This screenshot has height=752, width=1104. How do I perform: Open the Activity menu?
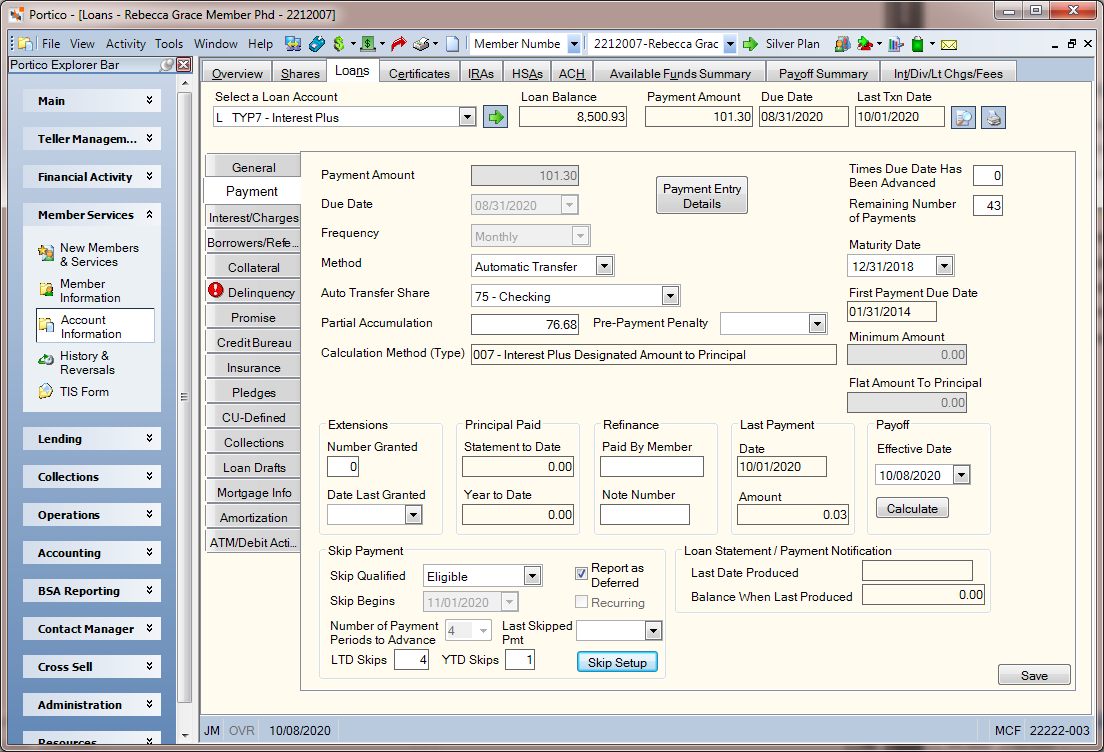pos(125,44)
